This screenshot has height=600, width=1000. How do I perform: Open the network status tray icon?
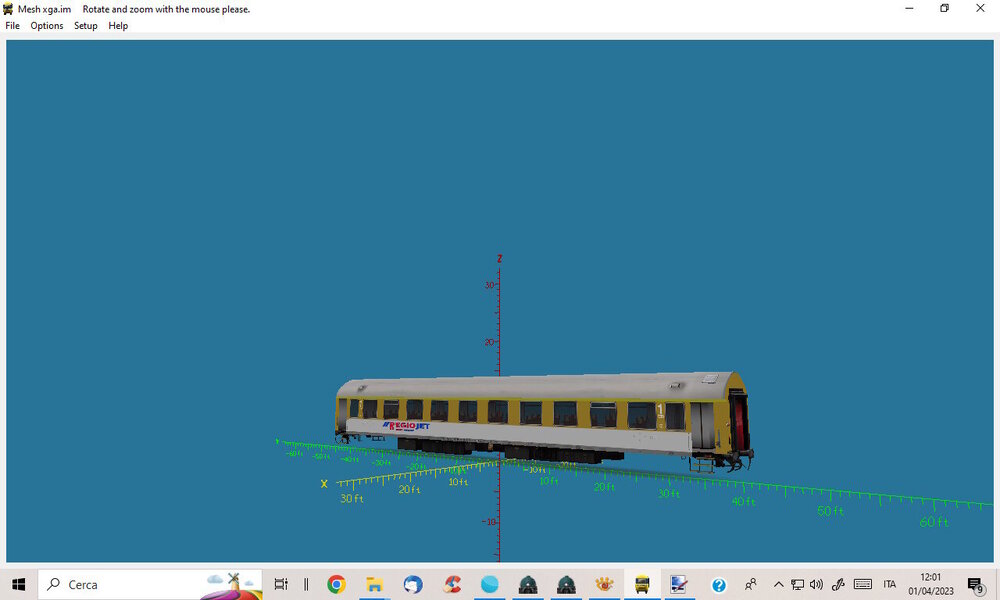click(797, 584)
